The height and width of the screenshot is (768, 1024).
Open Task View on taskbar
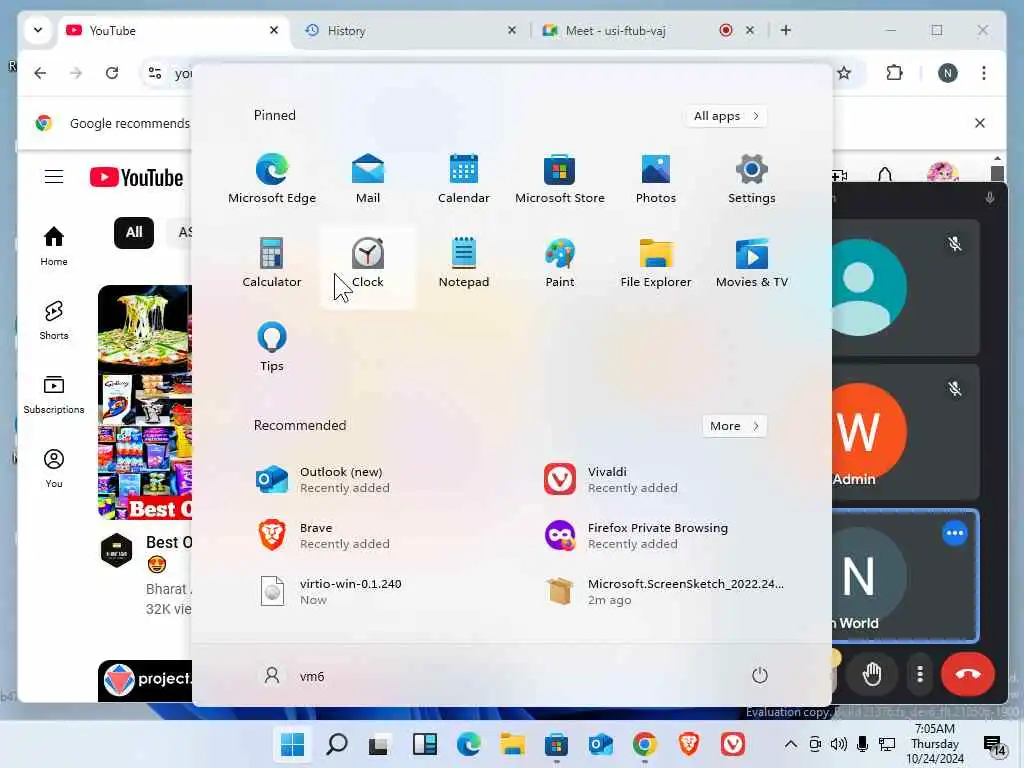[x=379, y=744]
